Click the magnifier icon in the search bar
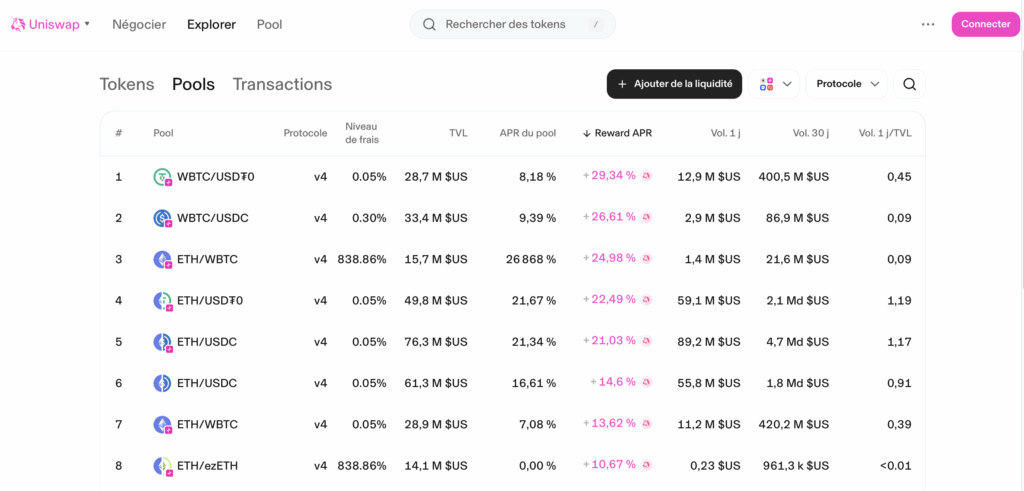Image resolution: width=1024 pixels, height=491 pixels. [x=429, y=25]
